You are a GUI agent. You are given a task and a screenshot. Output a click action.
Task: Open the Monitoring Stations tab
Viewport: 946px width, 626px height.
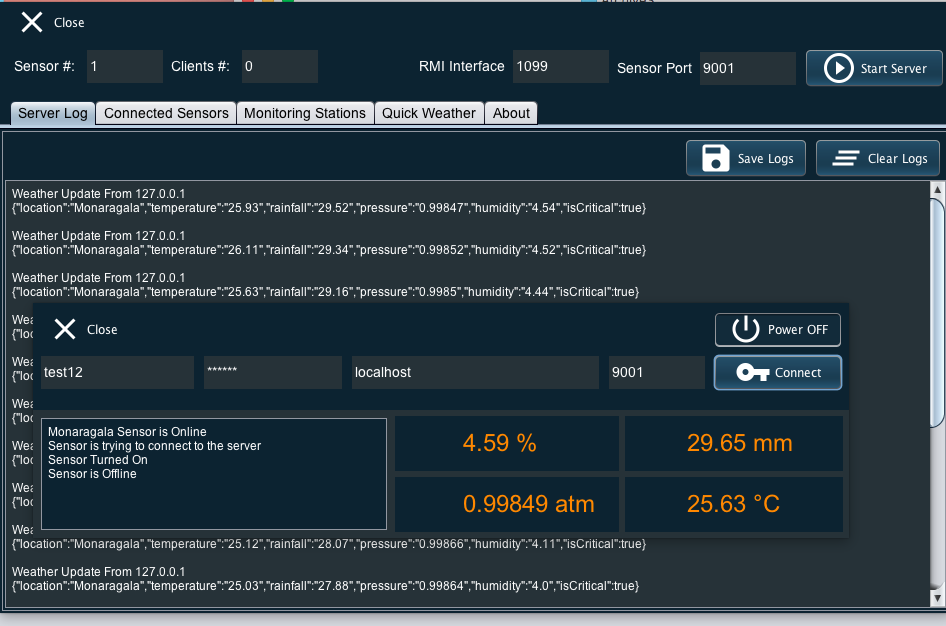[x=305, y=113]
